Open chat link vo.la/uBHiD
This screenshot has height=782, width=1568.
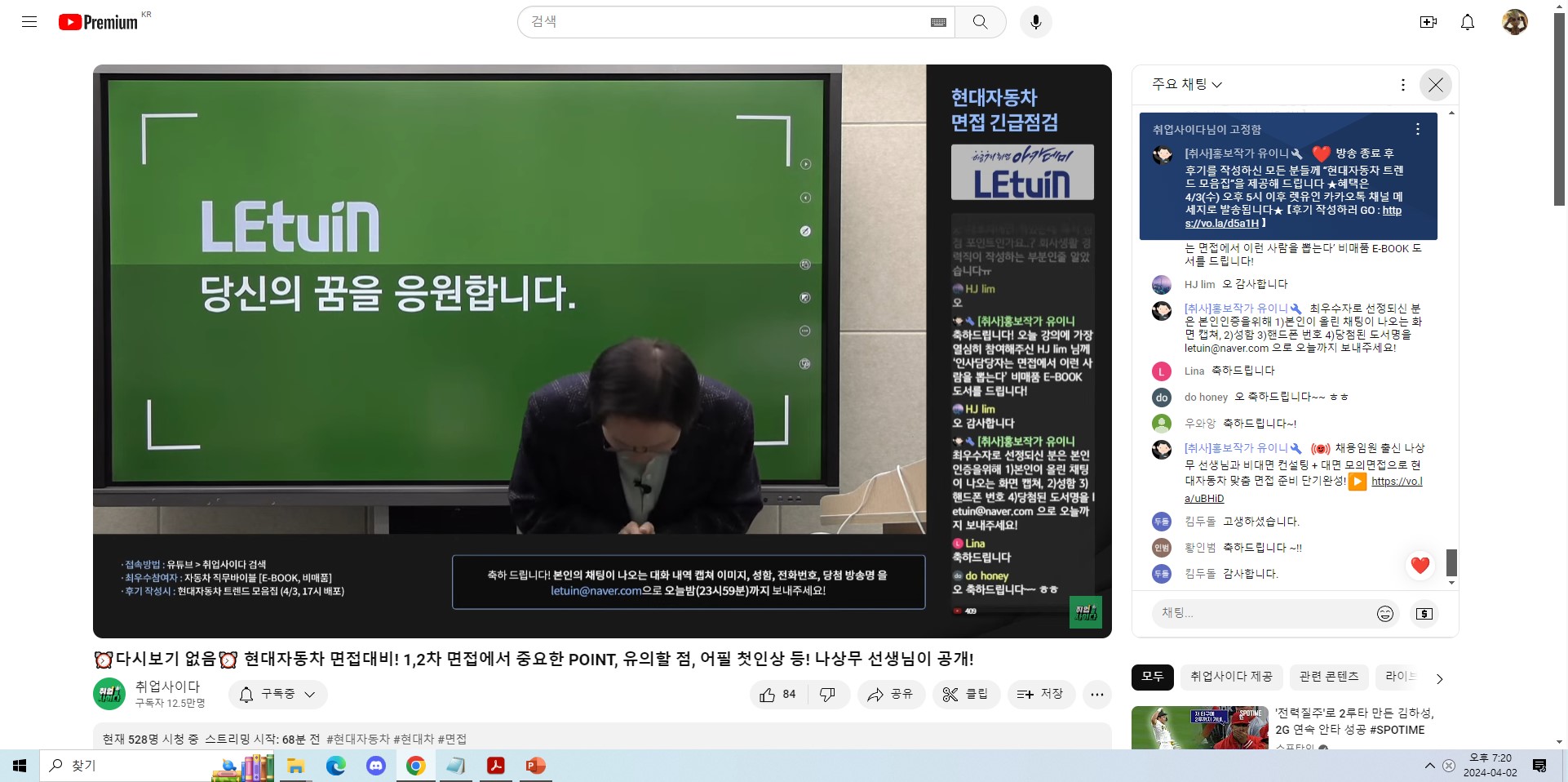[x=1303, y=490]
